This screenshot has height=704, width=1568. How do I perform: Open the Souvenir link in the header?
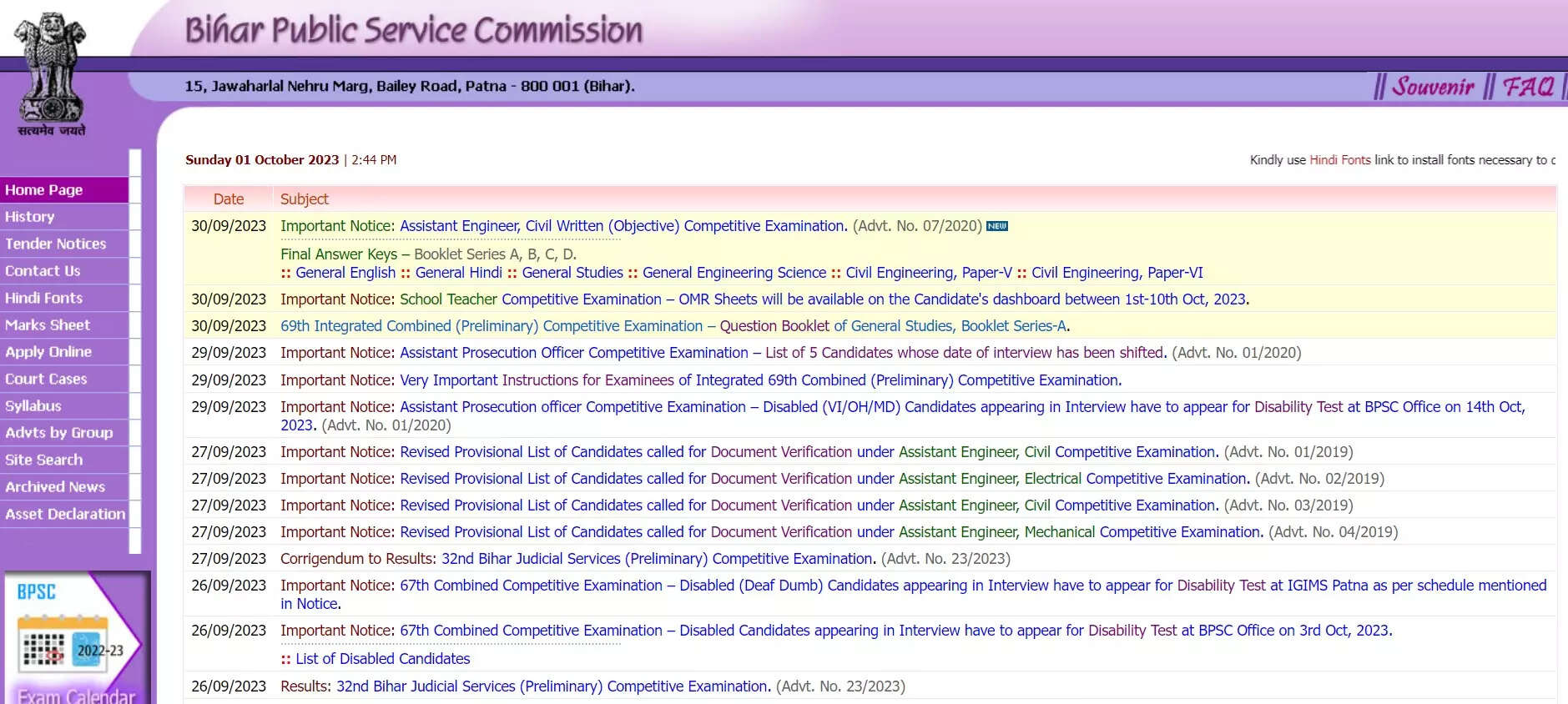point(1433,86)
